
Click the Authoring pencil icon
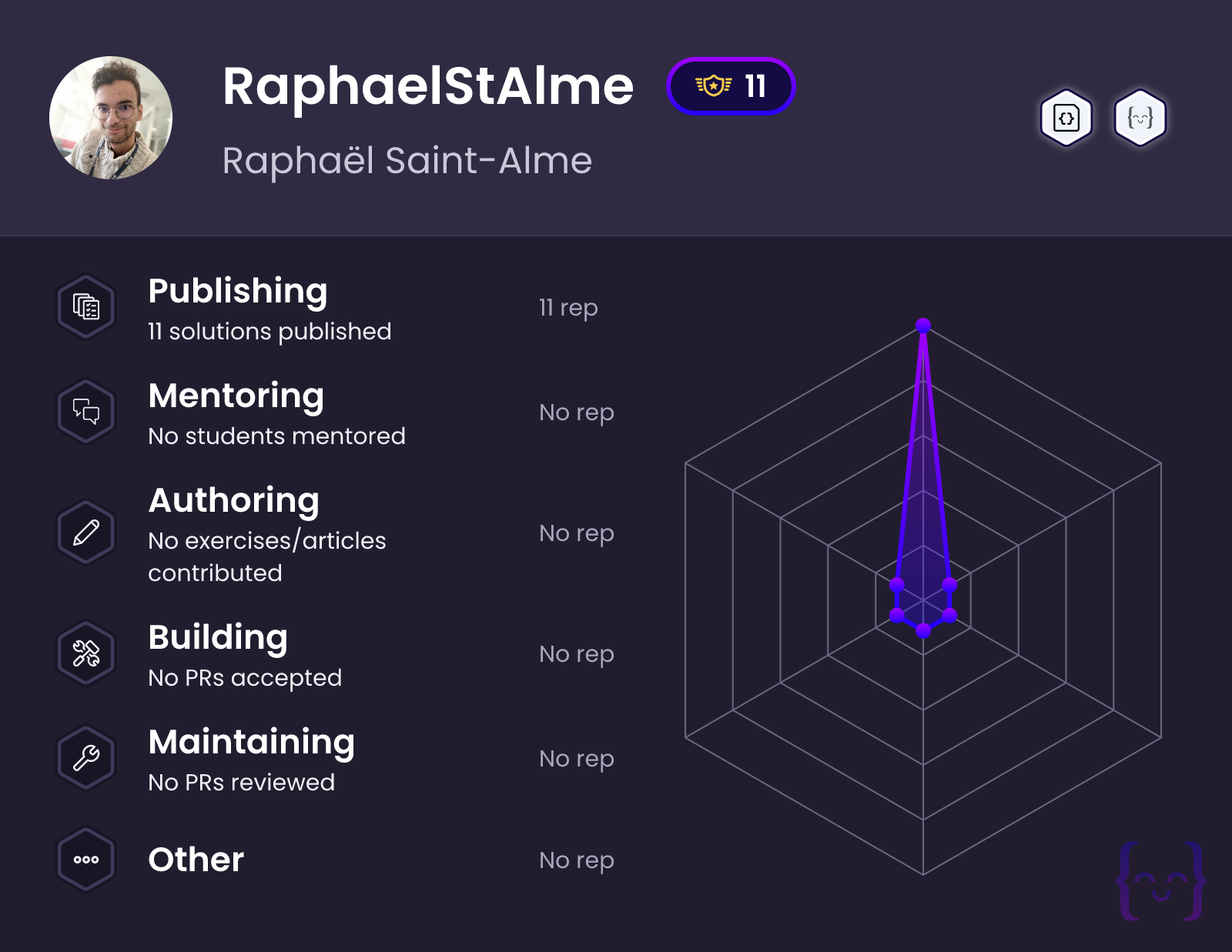86,532
